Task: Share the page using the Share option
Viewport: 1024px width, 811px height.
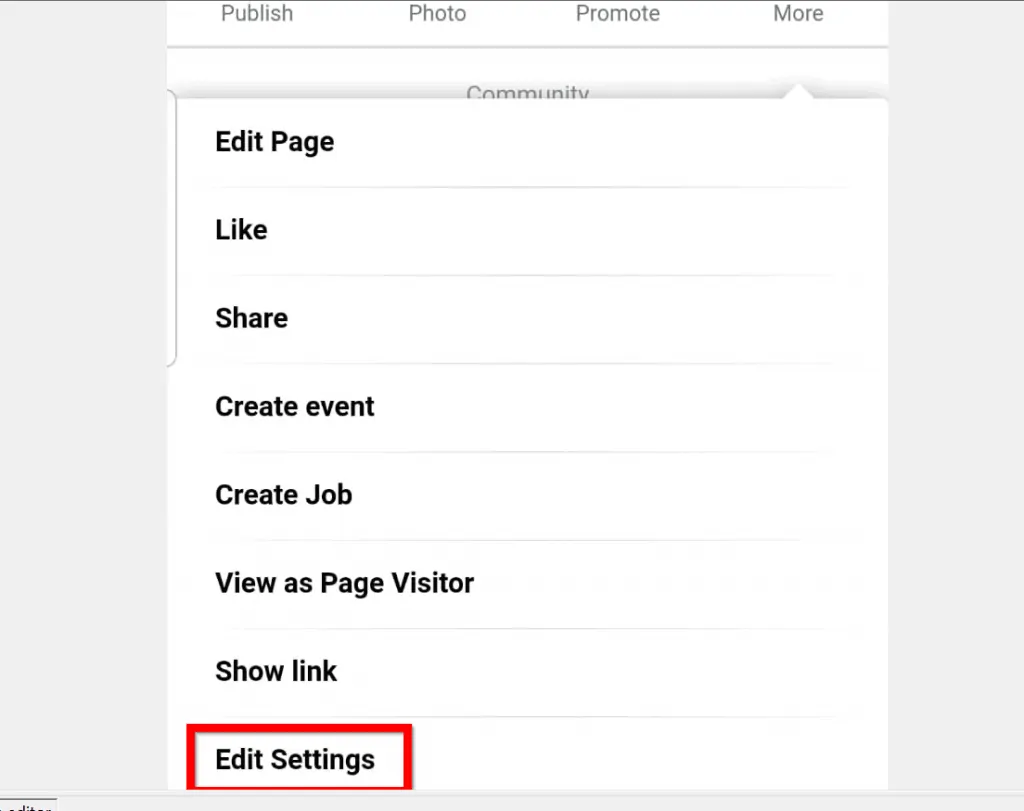Action: [251, 317]
